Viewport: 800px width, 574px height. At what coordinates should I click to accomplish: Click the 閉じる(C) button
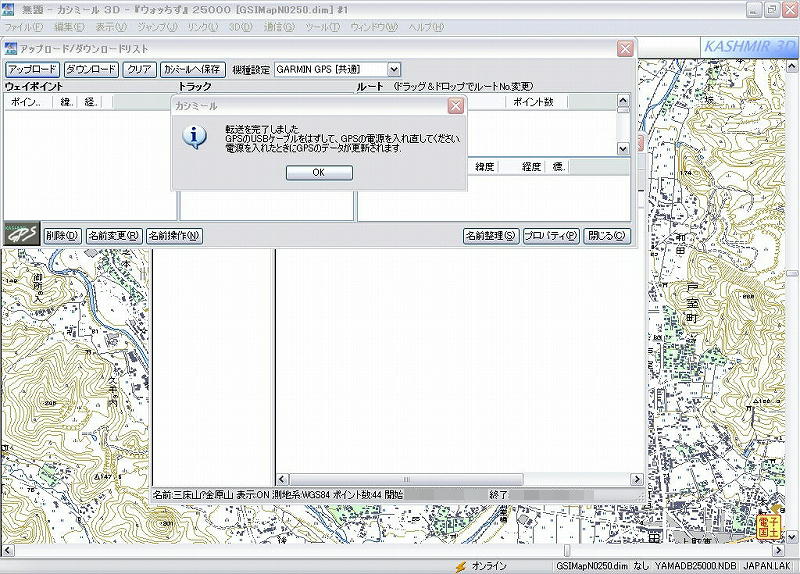607,236
